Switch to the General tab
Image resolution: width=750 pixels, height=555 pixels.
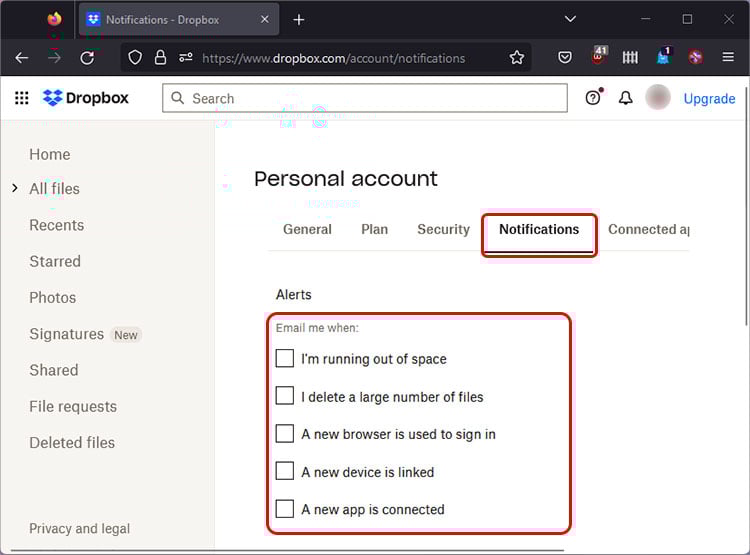tap(307, 229)
